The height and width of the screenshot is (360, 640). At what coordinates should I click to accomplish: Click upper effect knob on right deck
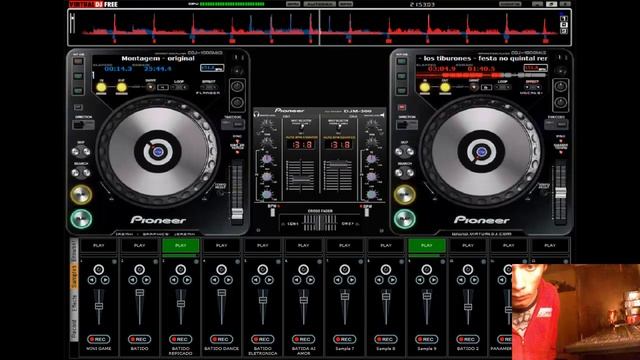[561, 87]
